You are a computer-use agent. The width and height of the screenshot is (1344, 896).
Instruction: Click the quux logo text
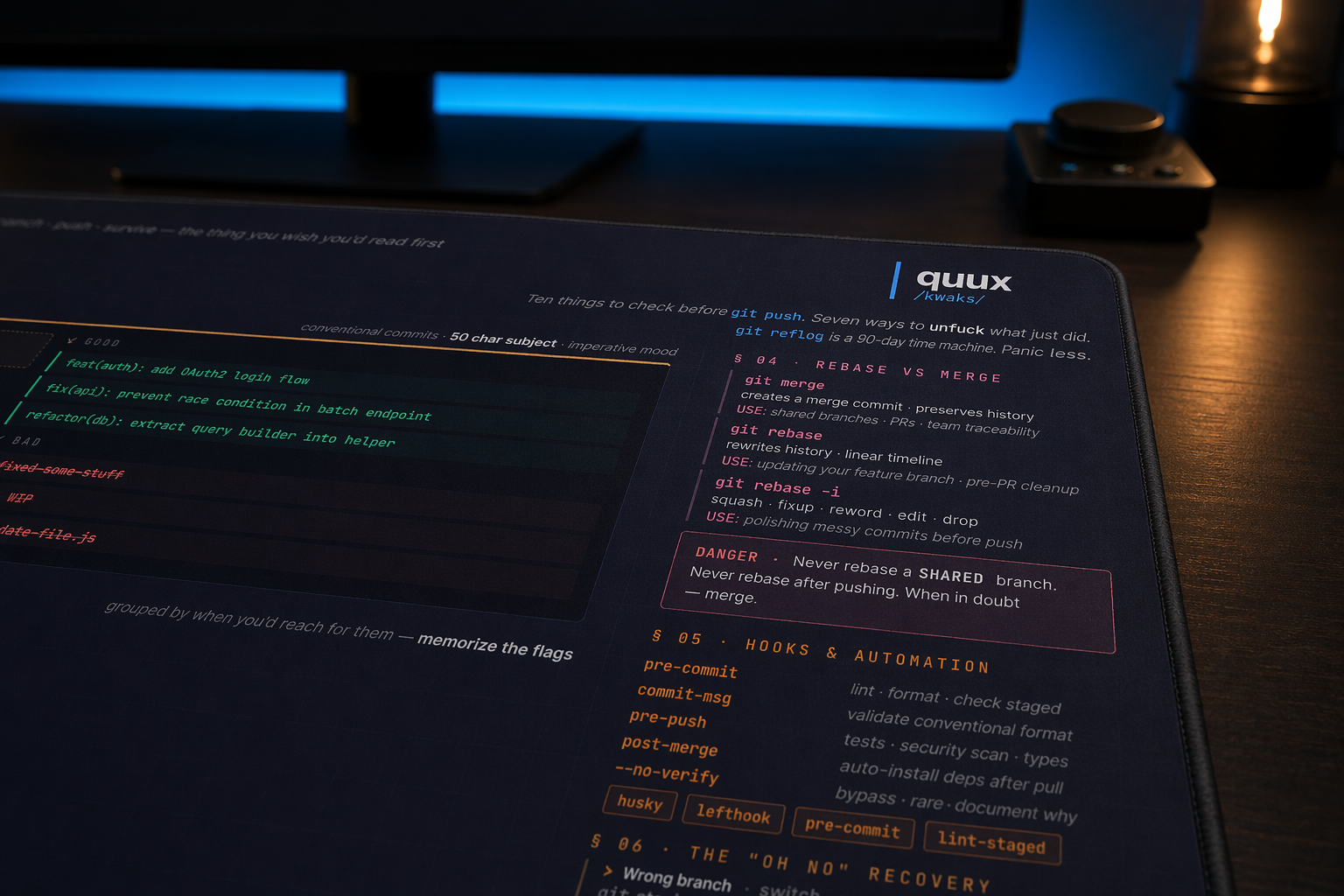click(963, 280)
